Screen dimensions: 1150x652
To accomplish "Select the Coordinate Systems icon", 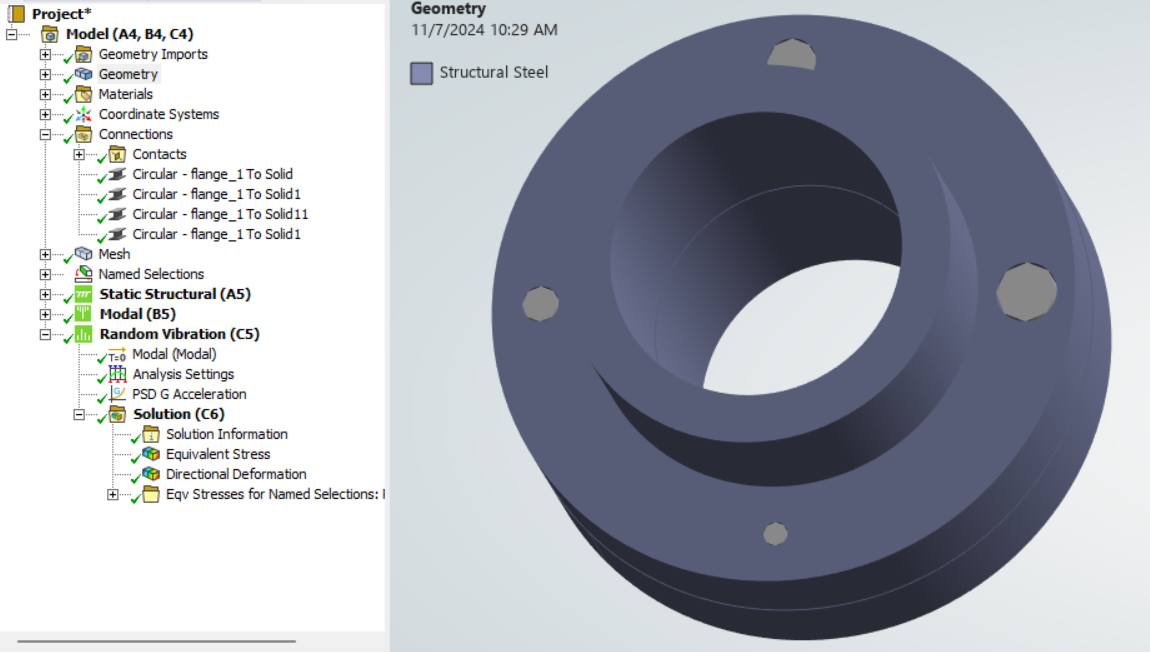I will tap(83, 114).
